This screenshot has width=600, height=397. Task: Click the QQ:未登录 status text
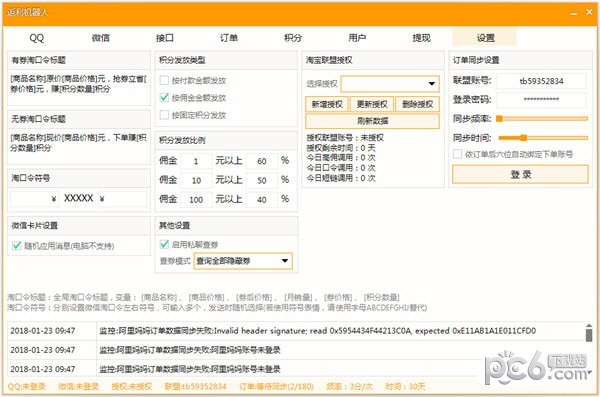26,387
